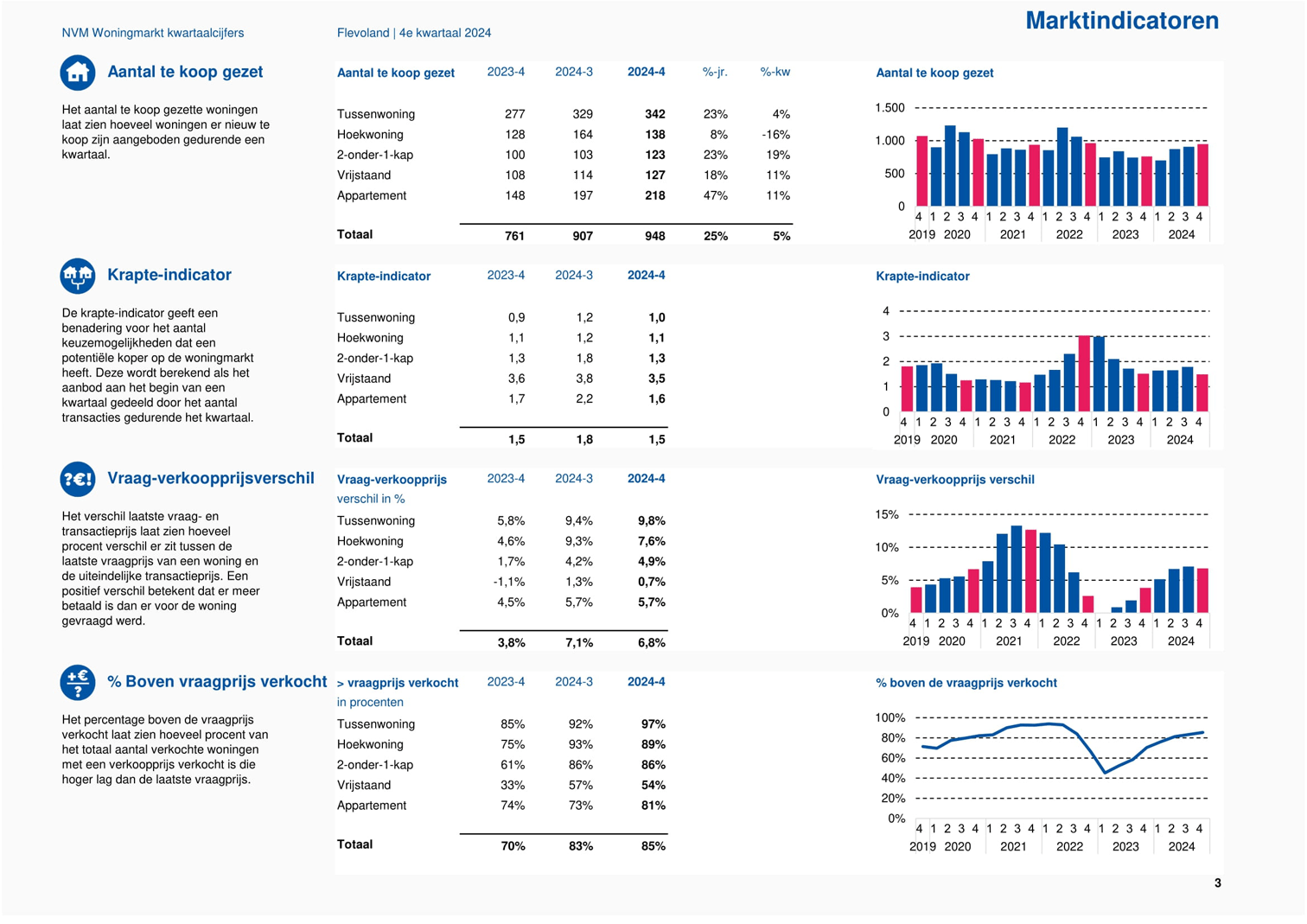Viewport: 1307px width, 924px height.
Task: Select Vrijstaand krapte value 3,6
Action: 516,379
